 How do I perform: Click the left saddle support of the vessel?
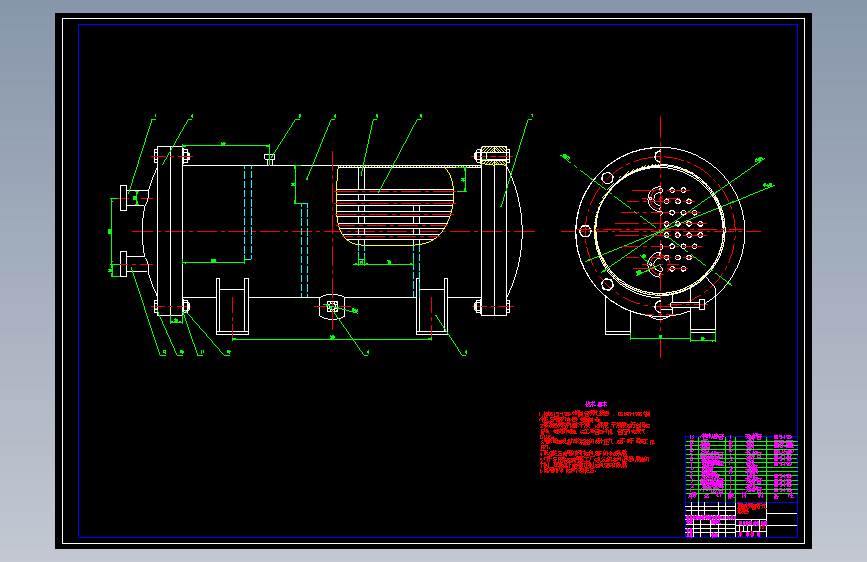[232, 306]
